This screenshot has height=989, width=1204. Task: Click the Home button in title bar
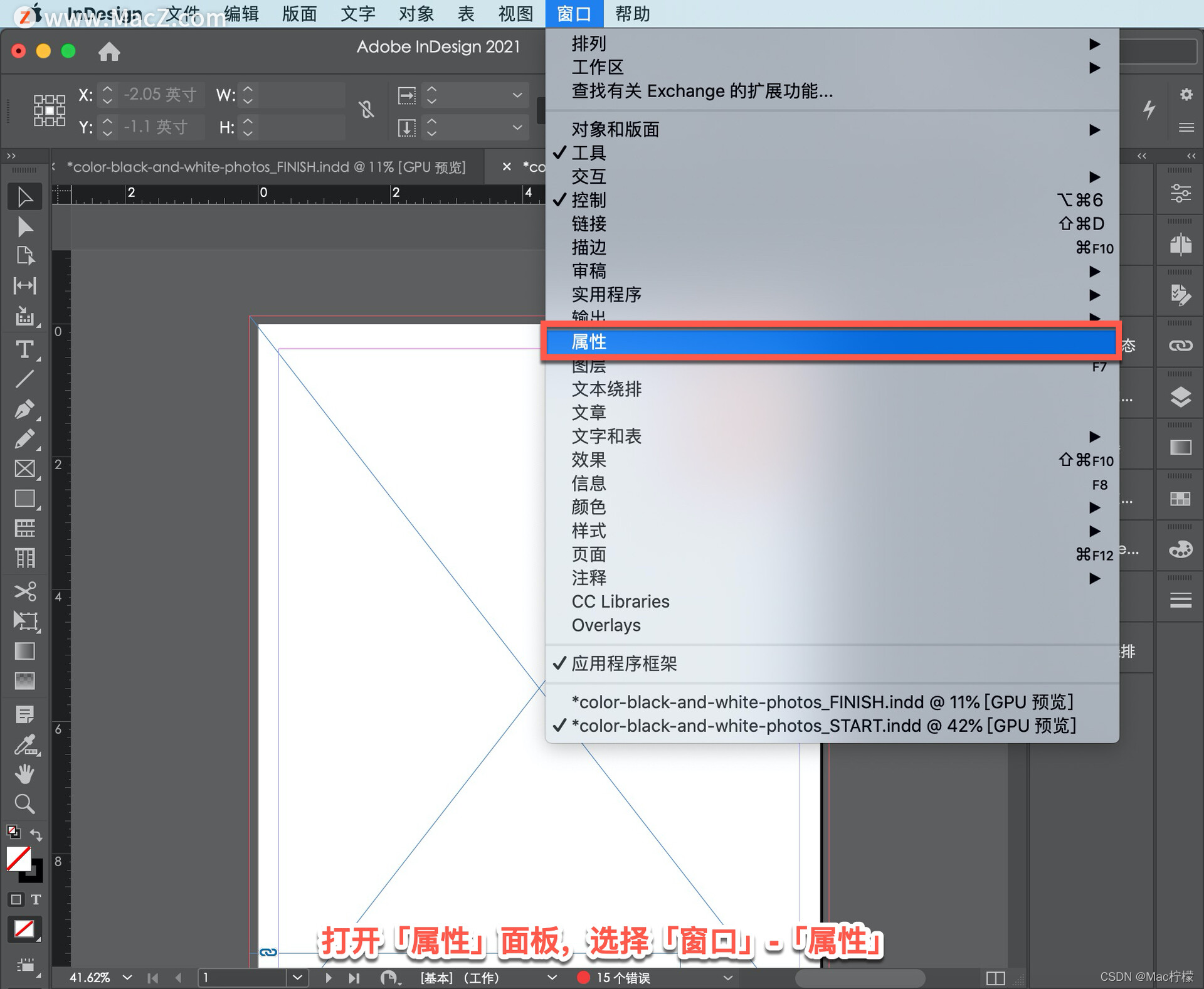pyautogui.click(x=110, y=51)
